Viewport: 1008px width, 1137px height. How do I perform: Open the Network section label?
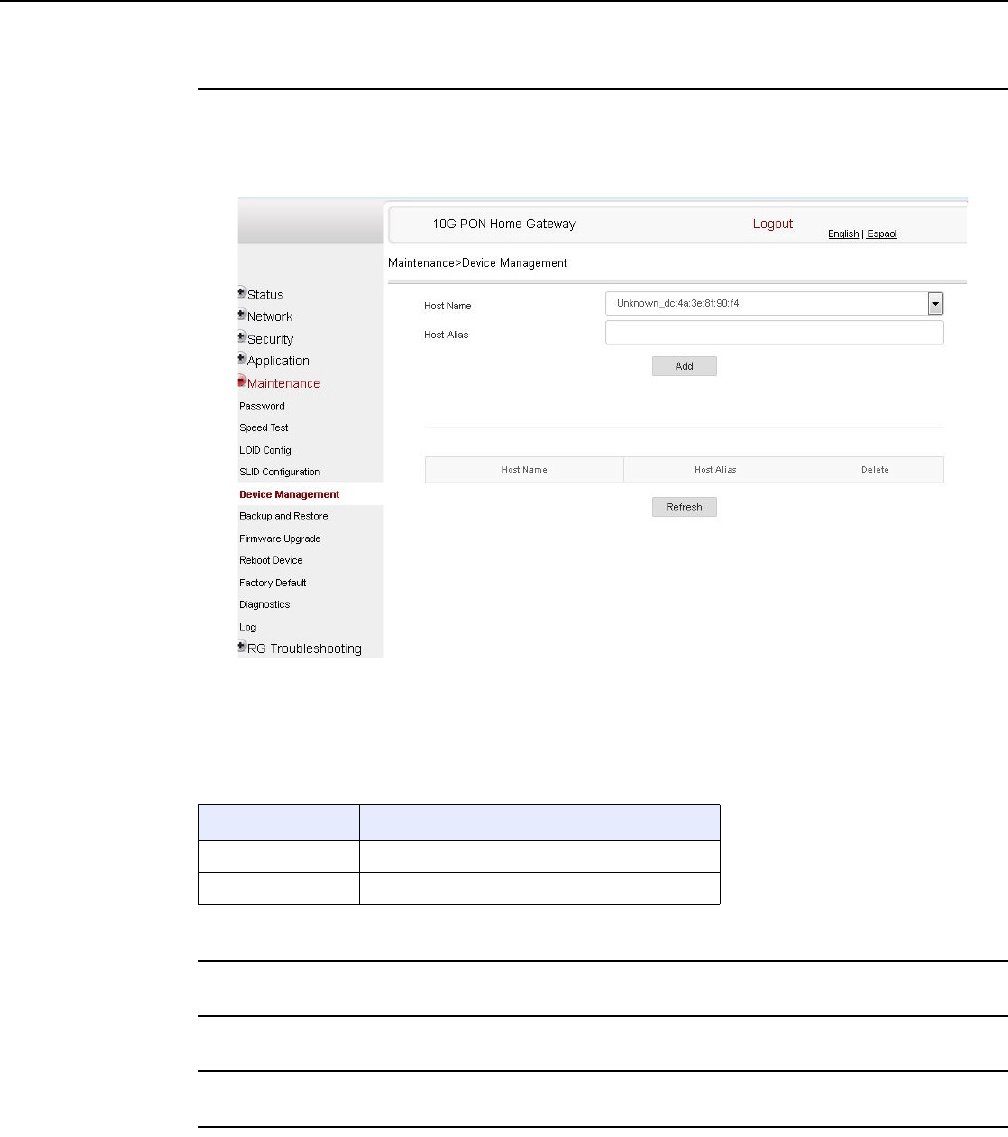[x=269, y=317]
